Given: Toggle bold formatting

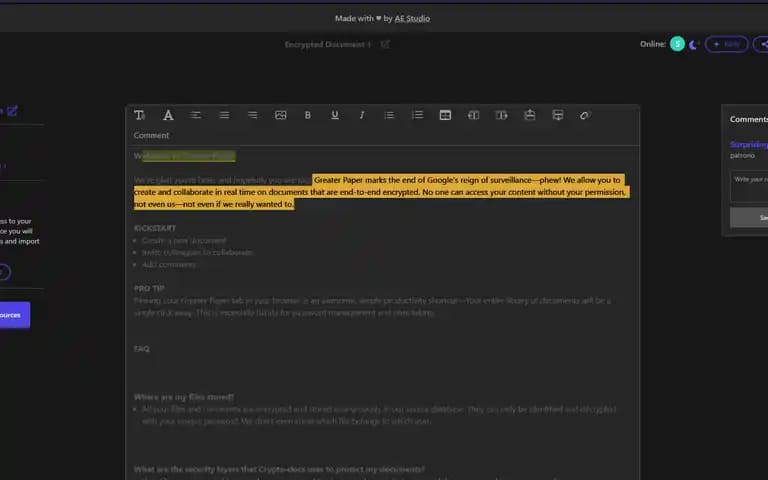Looking at the screenshot, I should click(x=308, y=115).
